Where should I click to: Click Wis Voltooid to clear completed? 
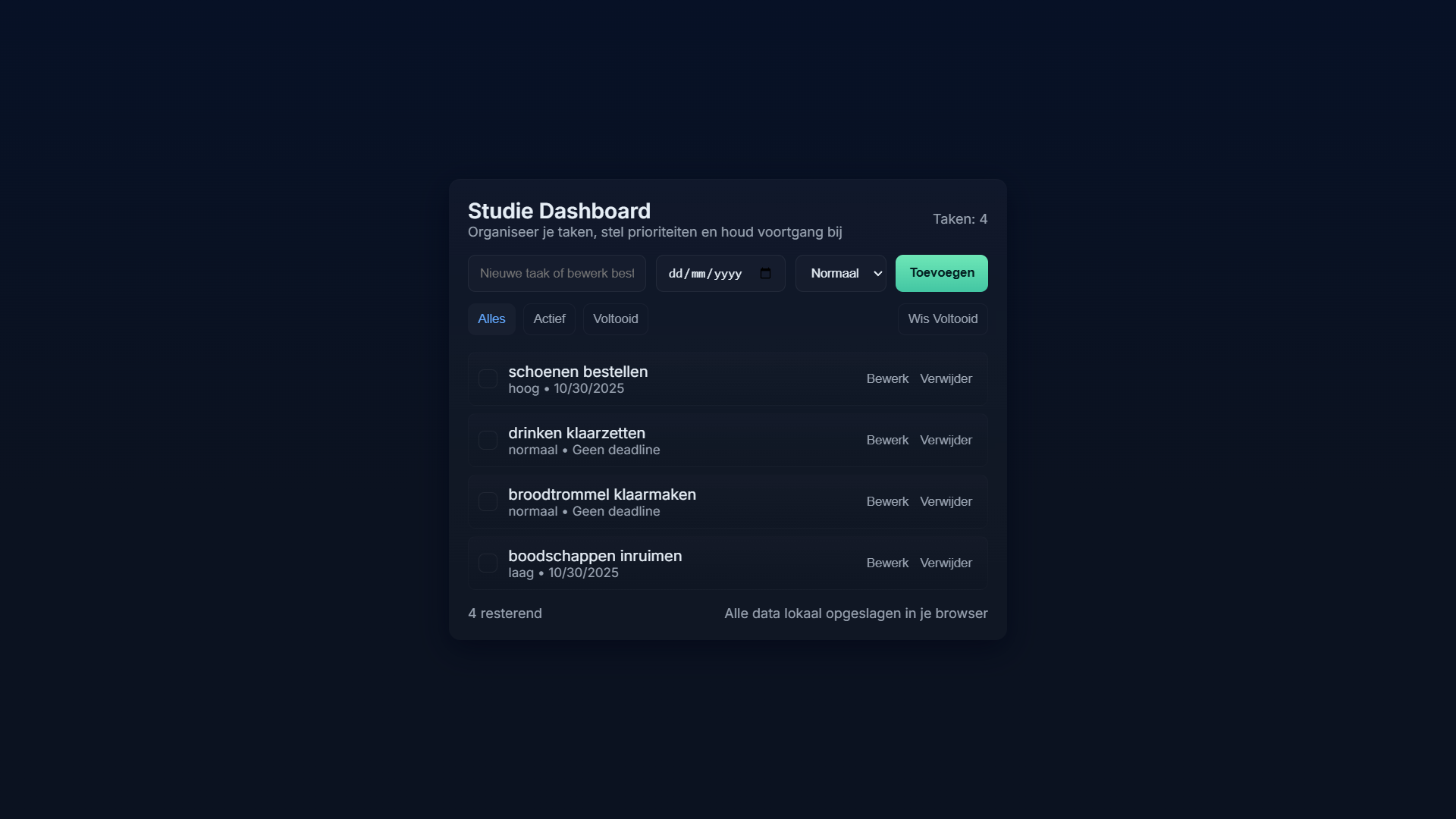point(943,319)
